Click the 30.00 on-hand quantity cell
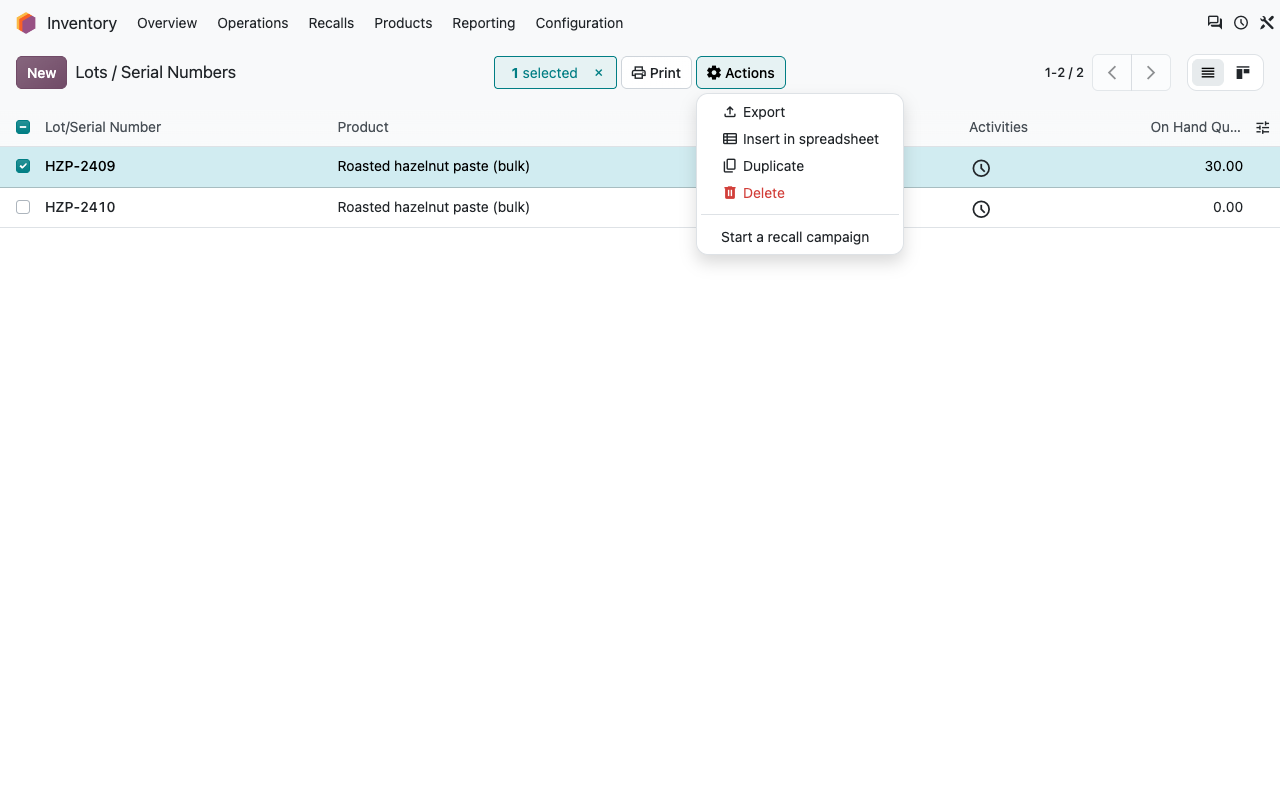This screenshot has height=800, width=1280. 1224,166
